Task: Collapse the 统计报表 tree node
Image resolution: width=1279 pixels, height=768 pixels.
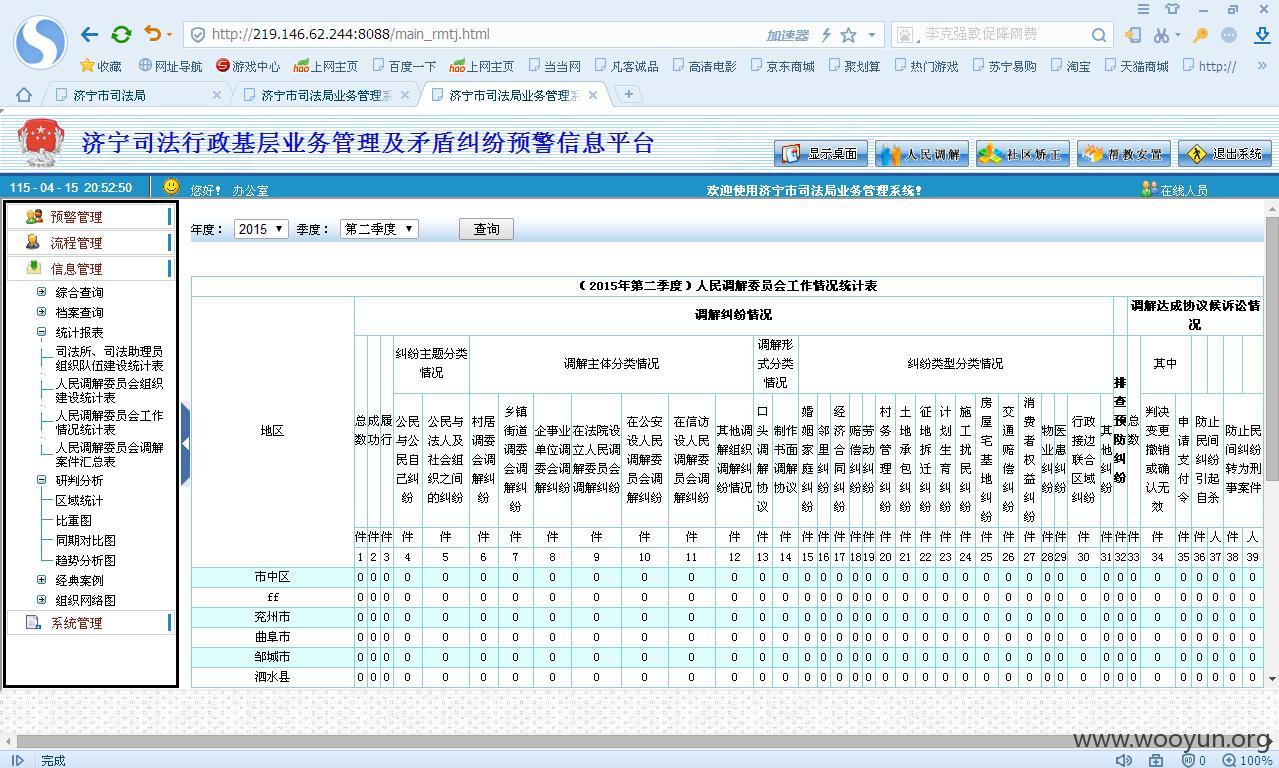Action: 41,332
